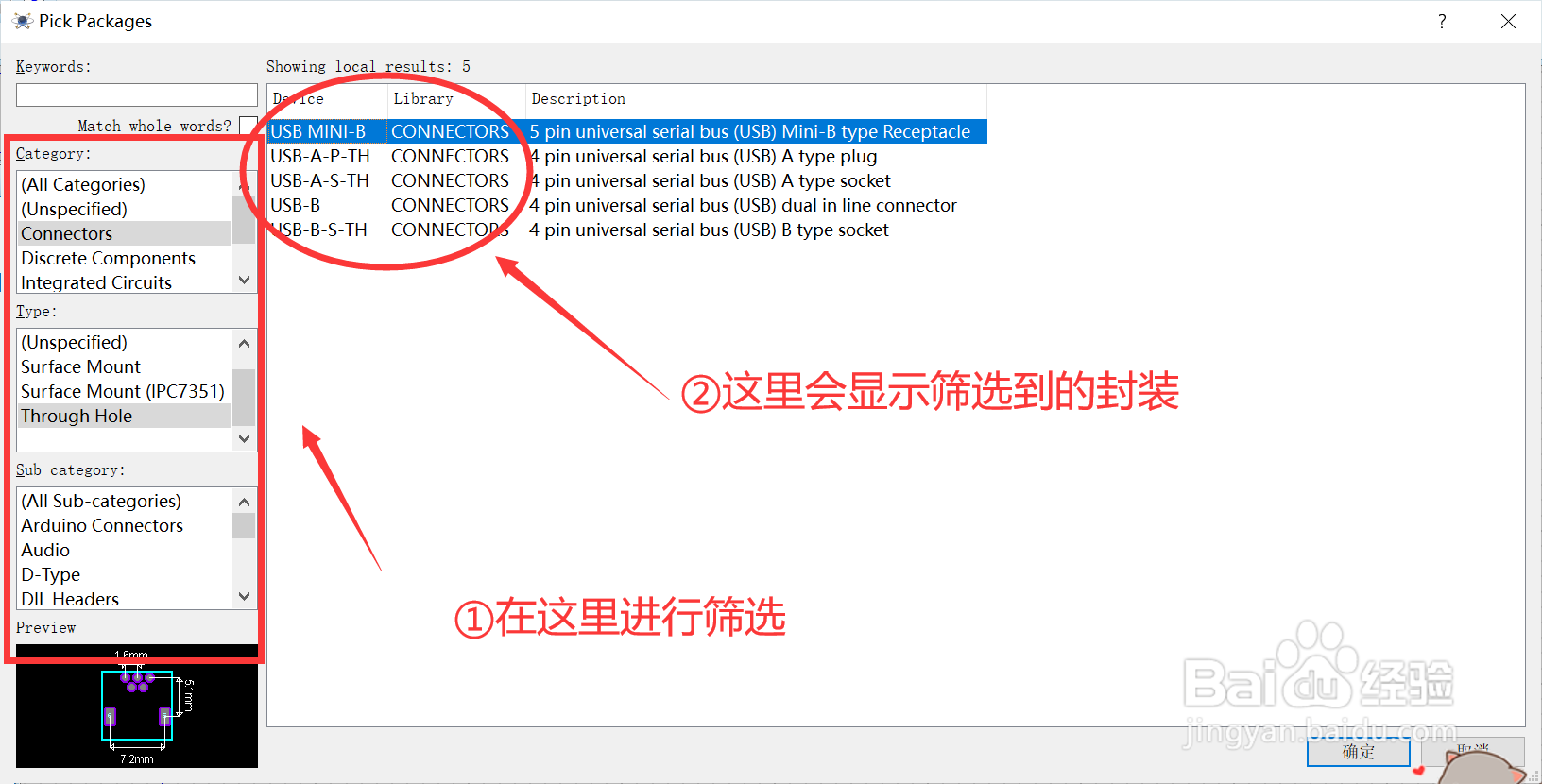
Task: Choose the Connectors category
Action: tap(125, 233)
